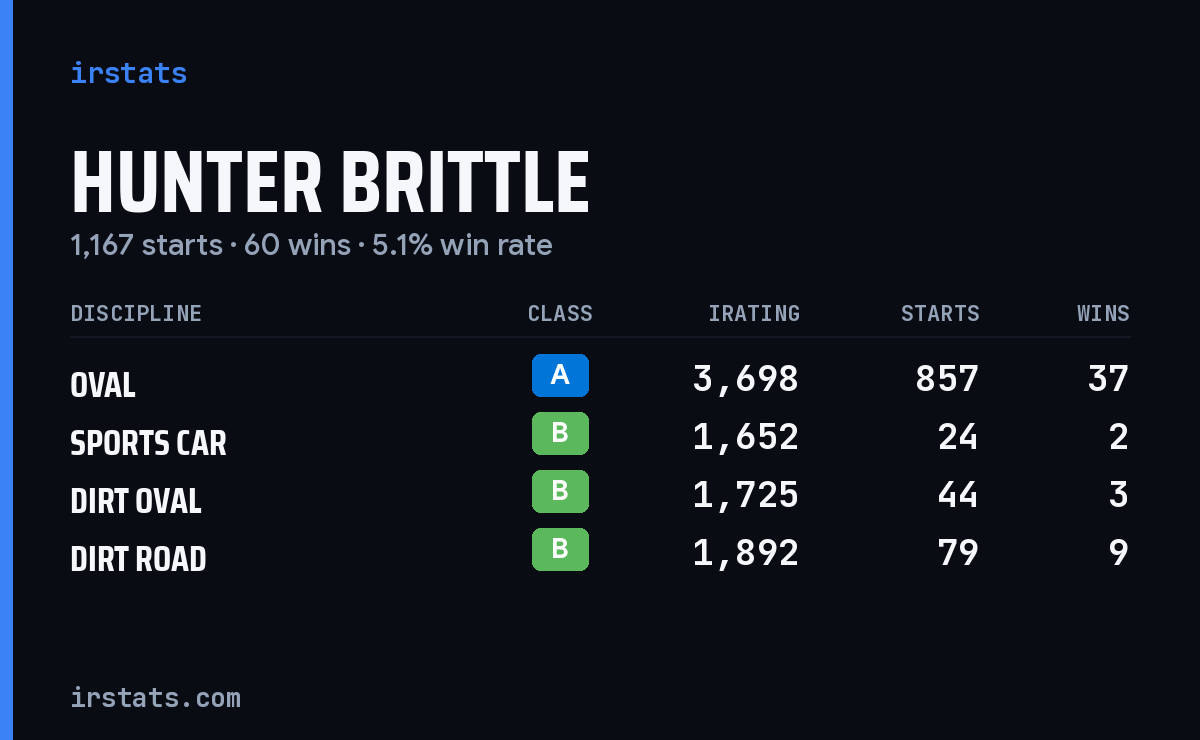Click the Dirt Road iRating value 1,892
Screen dimensions: 1200x740
746,553
